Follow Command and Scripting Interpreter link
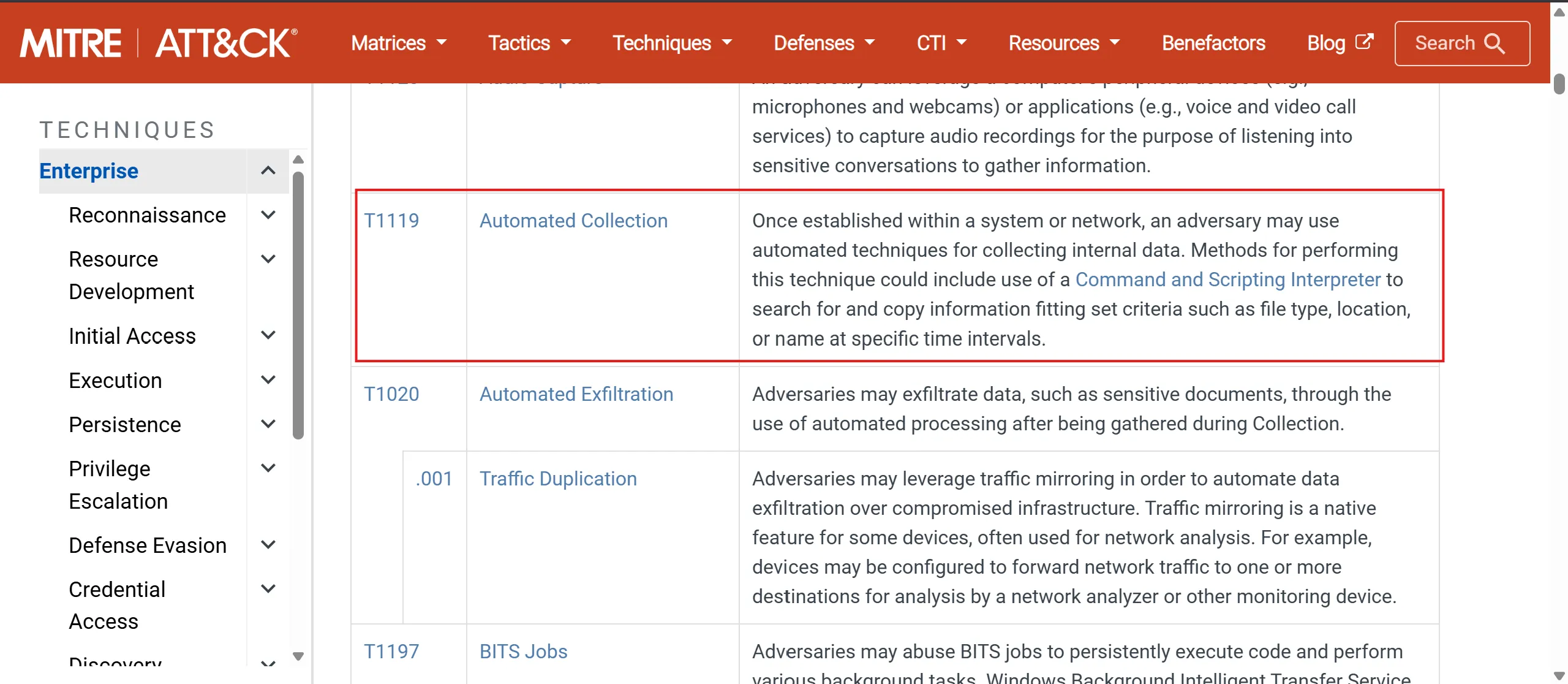The height and width of the screenshot is (684, 1568). [1227, 279]
